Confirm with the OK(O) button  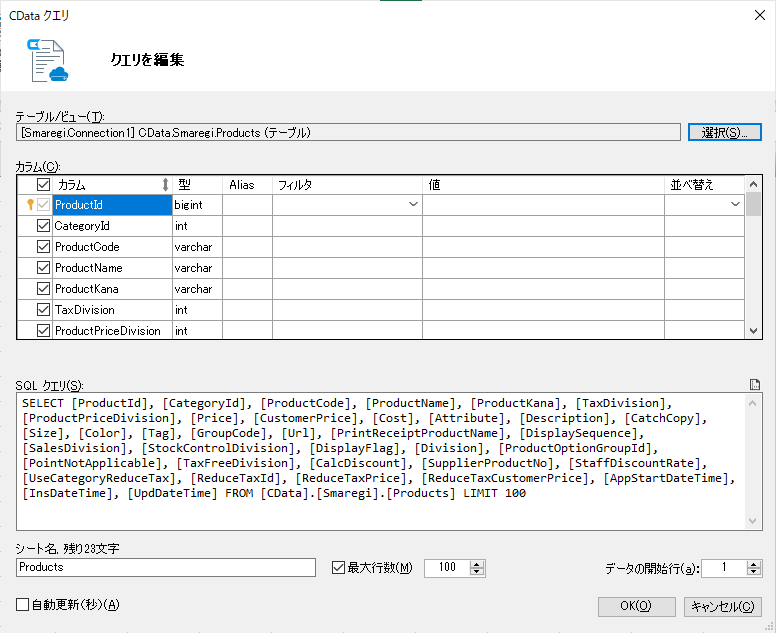(636, 606)
